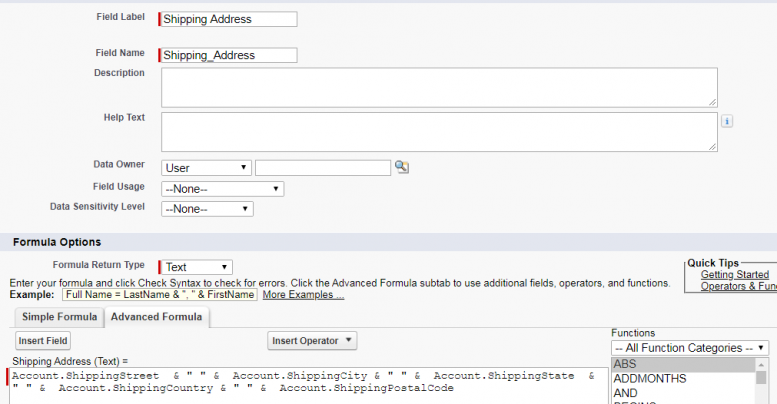Click the Help Text info icon
The height and width of the screenshot is (404, 777).
(x=726, y=121)
